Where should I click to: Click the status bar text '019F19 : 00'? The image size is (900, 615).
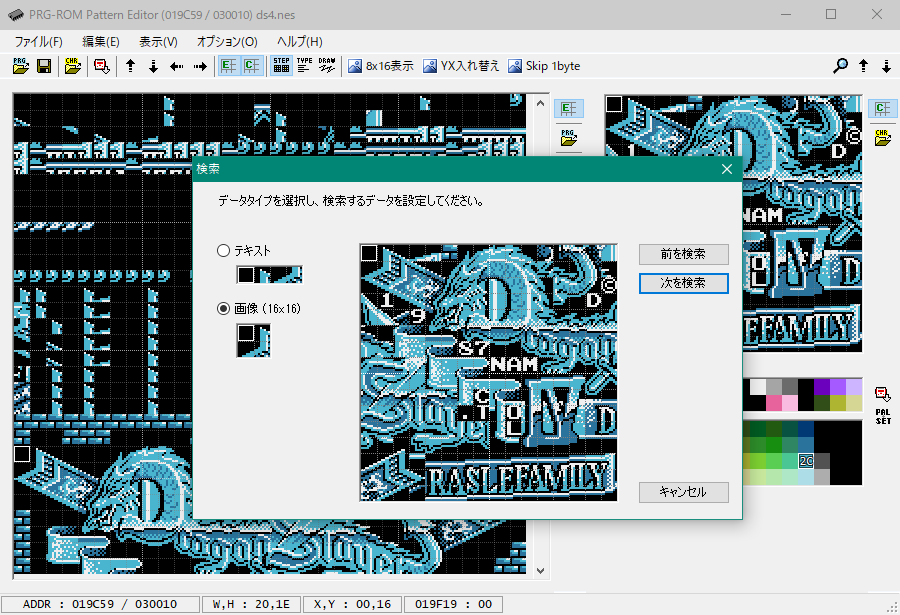click(453, 604)
